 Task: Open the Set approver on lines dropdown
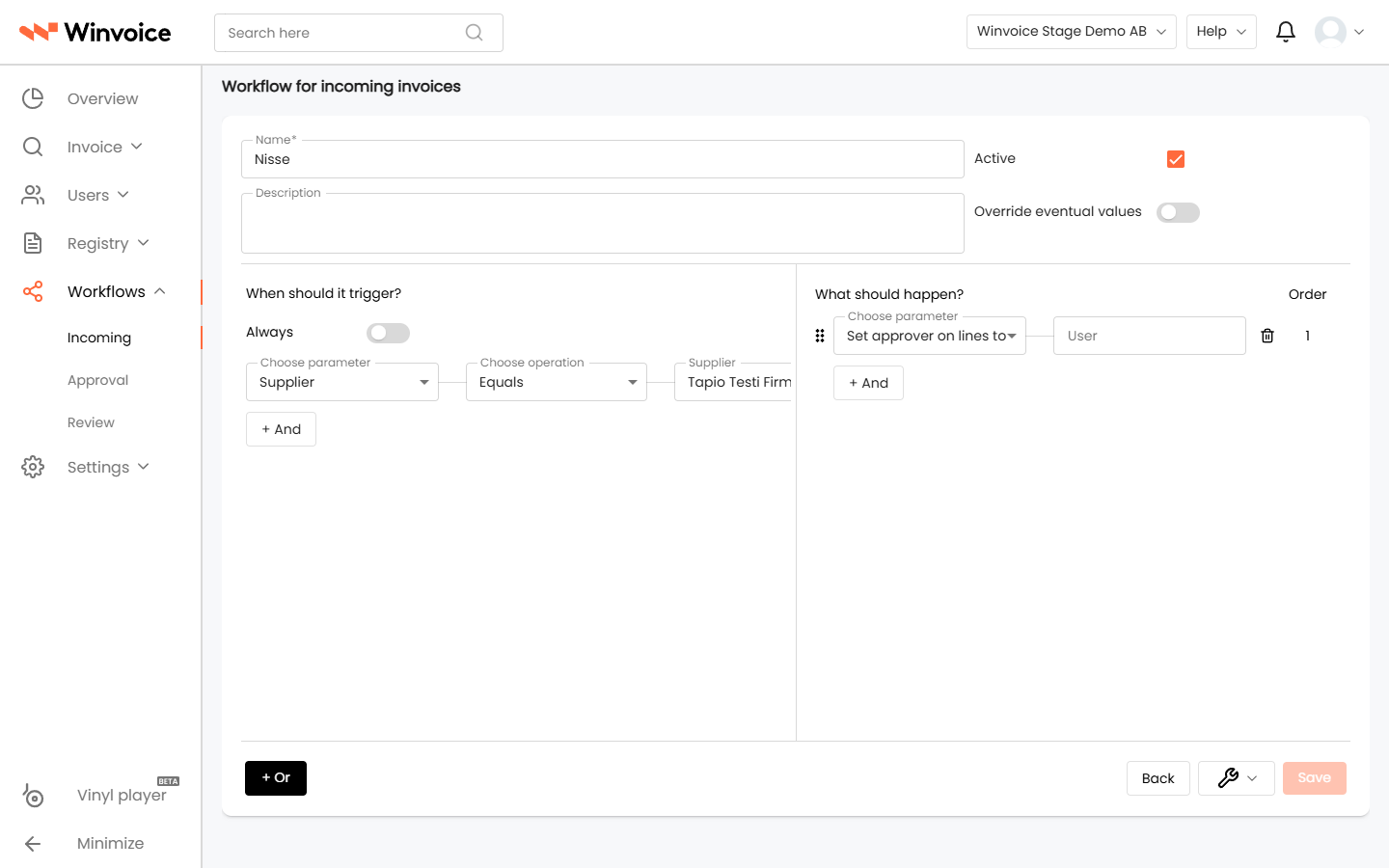click(x=930, y=336)
